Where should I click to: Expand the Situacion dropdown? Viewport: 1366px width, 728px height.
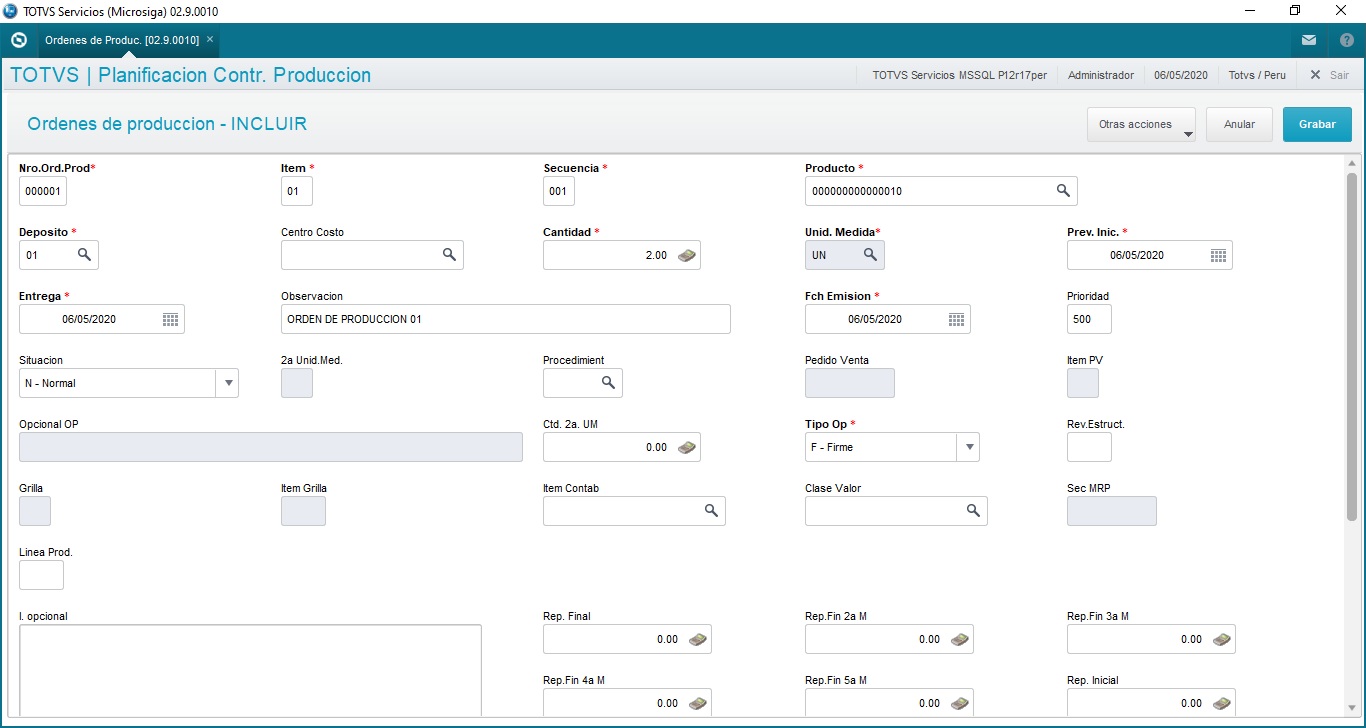[x=228, y=383]
